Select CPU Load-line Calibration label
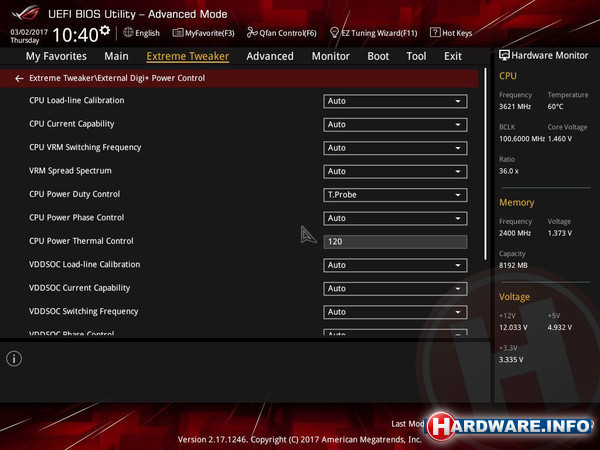 pos(77,101)
